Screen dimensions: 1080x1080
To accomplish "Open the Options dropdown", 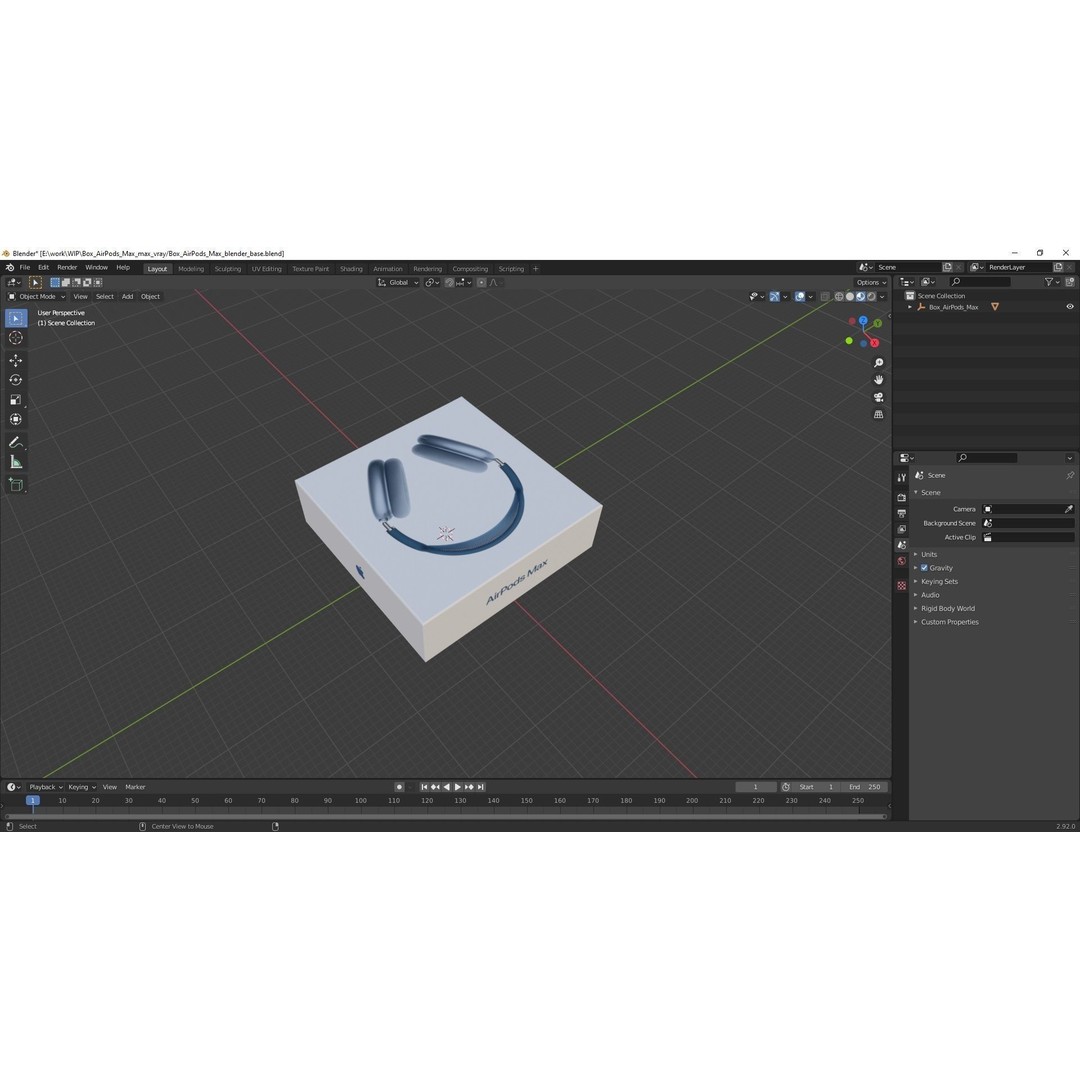I will click(871, 282).
